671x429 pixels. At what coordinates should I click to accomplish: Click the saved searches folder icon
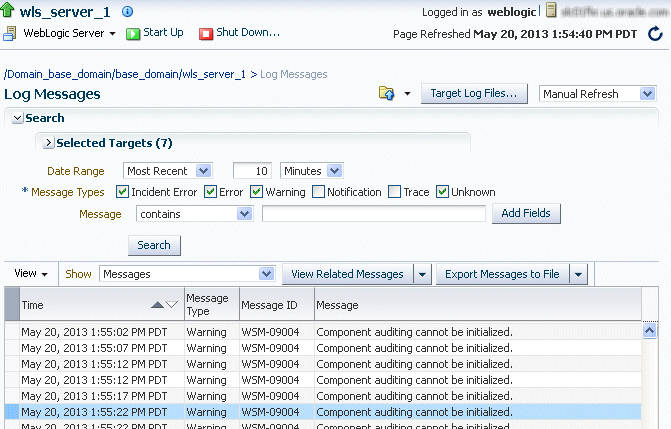pos(387,93)
